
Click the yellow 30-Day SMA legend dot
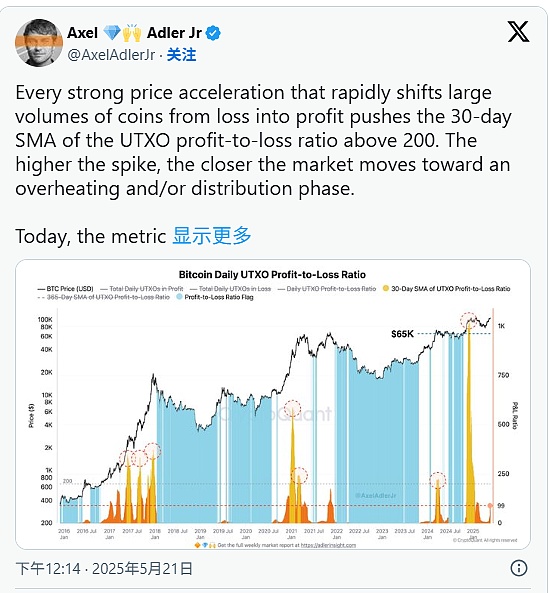click(x=385, y=289)
